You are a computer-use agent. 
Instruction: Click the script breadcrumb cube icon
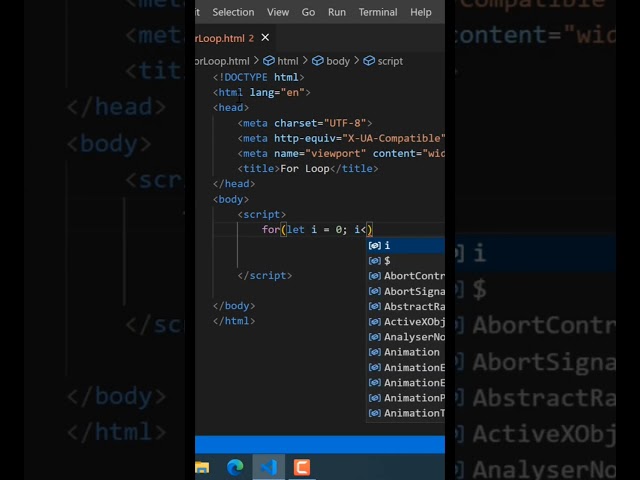point(369,61)
